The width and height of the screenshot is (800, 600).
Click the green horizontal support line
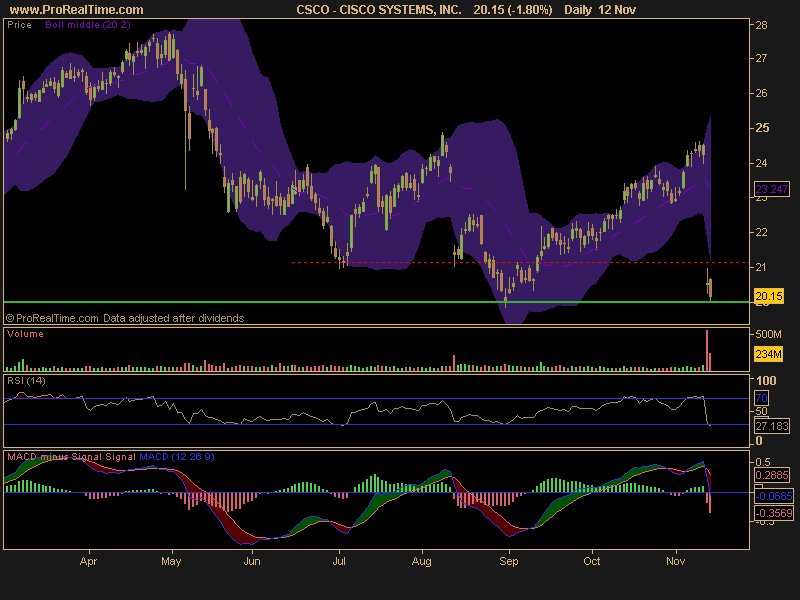click(x=377, y=302)
